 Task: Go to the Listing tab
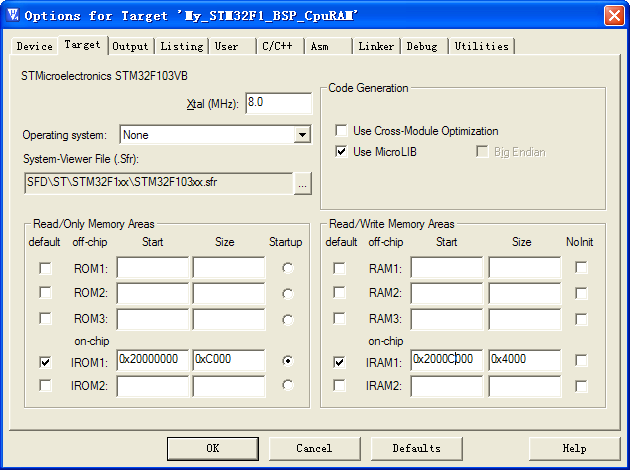[182, 46]
